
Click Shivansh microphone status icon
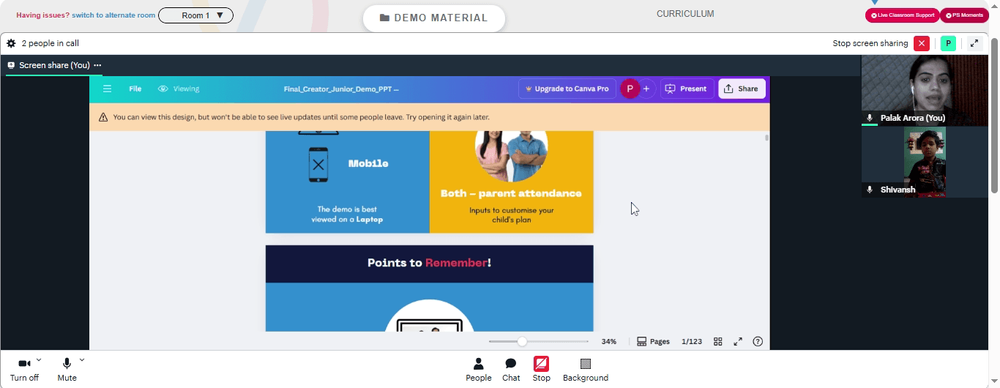tap(870, 190)
